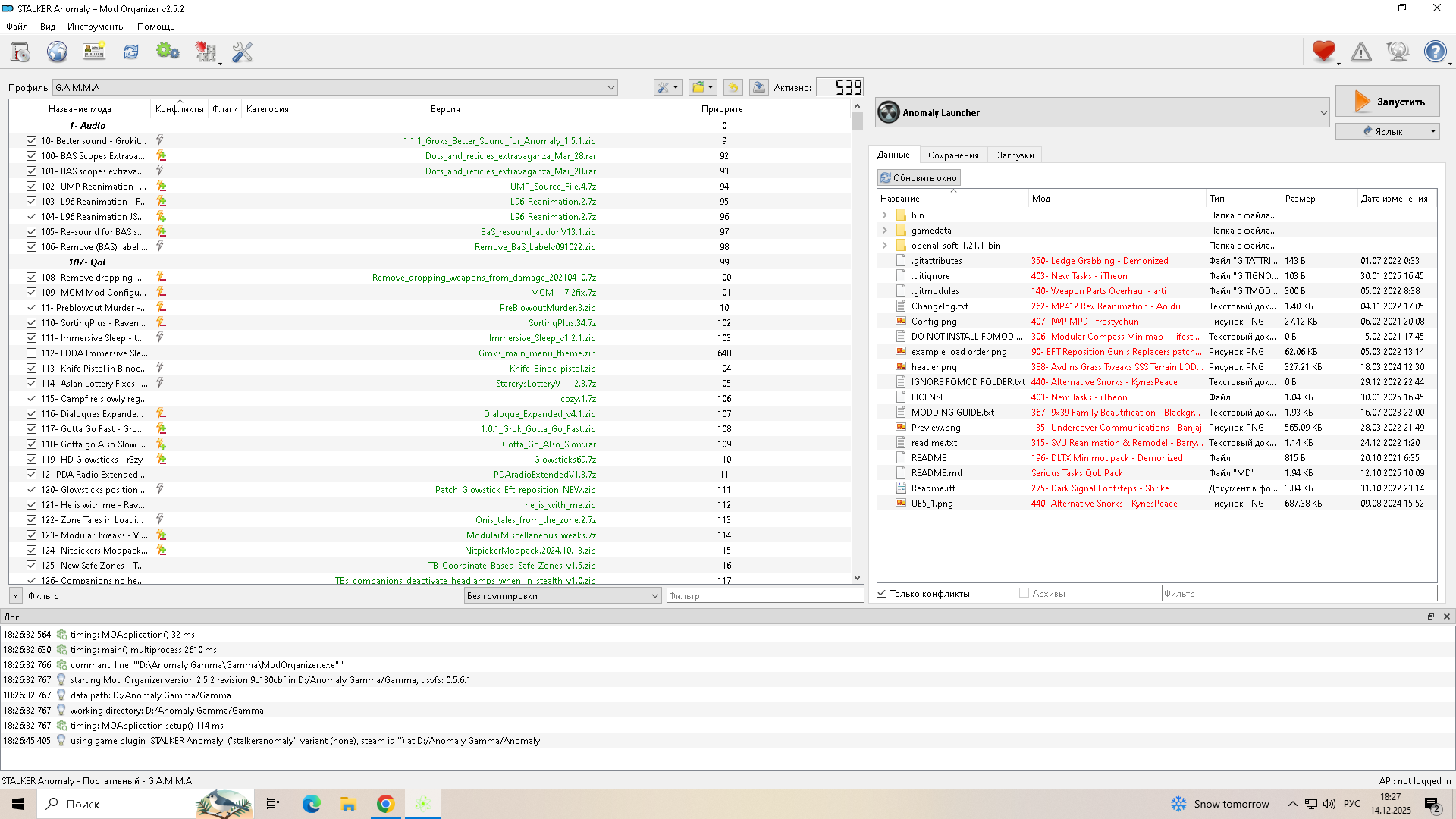Open the executables gears icon
The height and width of the screenshot is (819, 1456).
click(168, 52)
